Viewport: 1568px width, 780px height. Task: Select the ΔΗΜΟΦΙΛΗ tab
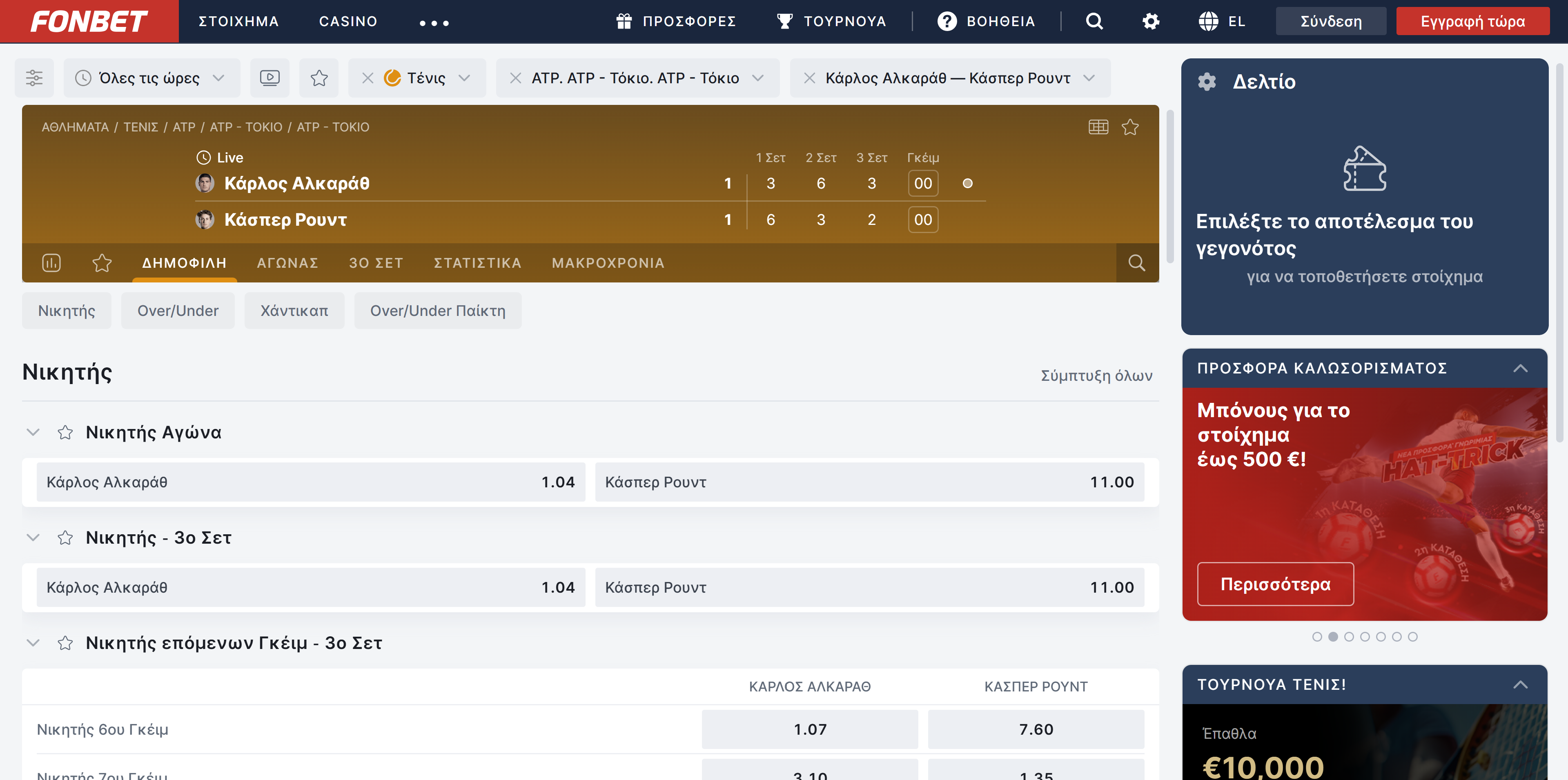point(185,263)
